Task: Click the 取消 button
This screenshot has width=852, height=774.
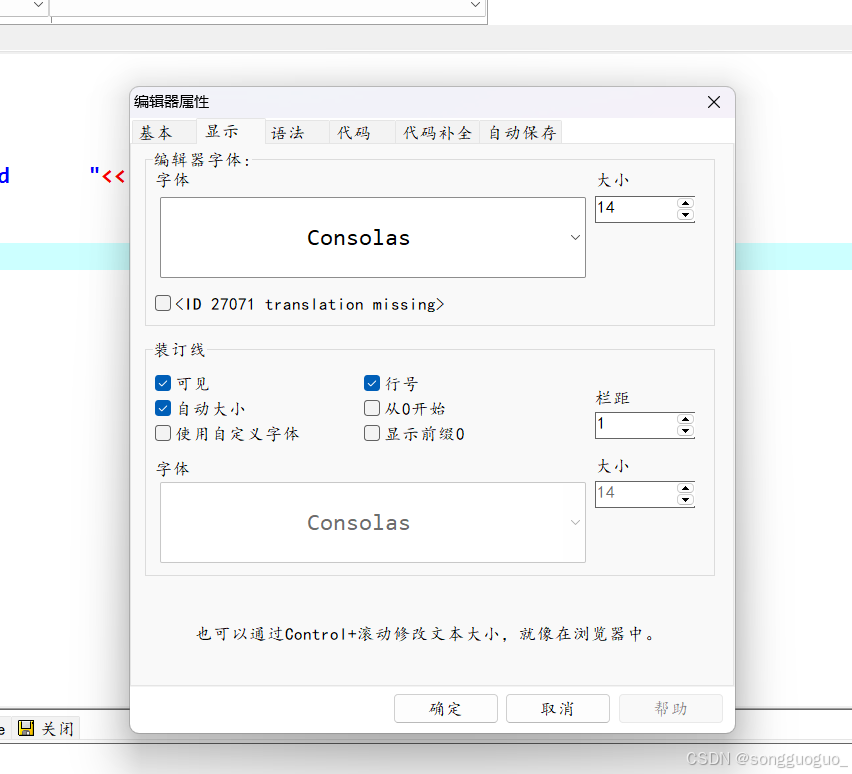Action: coord(557,708)
